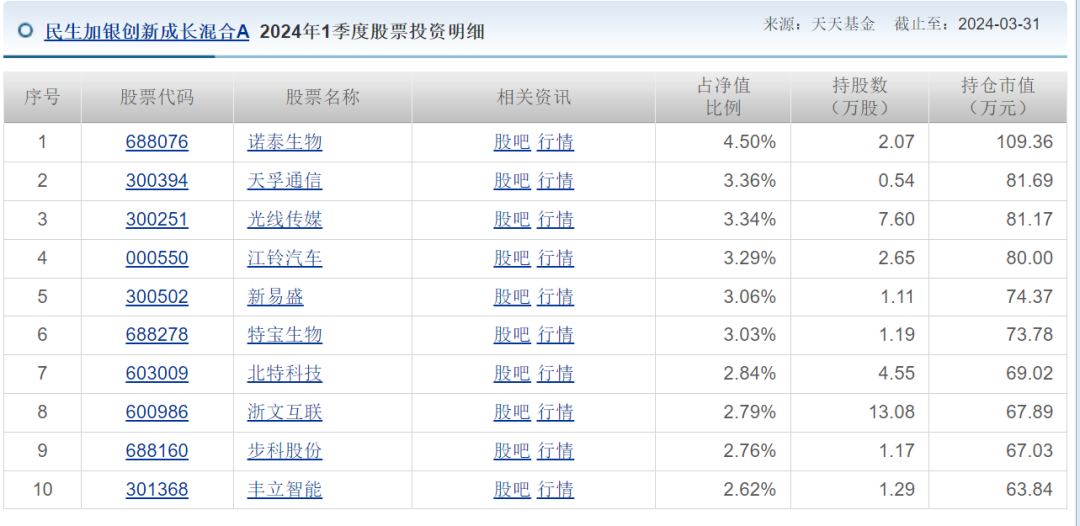Open the 新易盛 stock name link

coord(276,297)
